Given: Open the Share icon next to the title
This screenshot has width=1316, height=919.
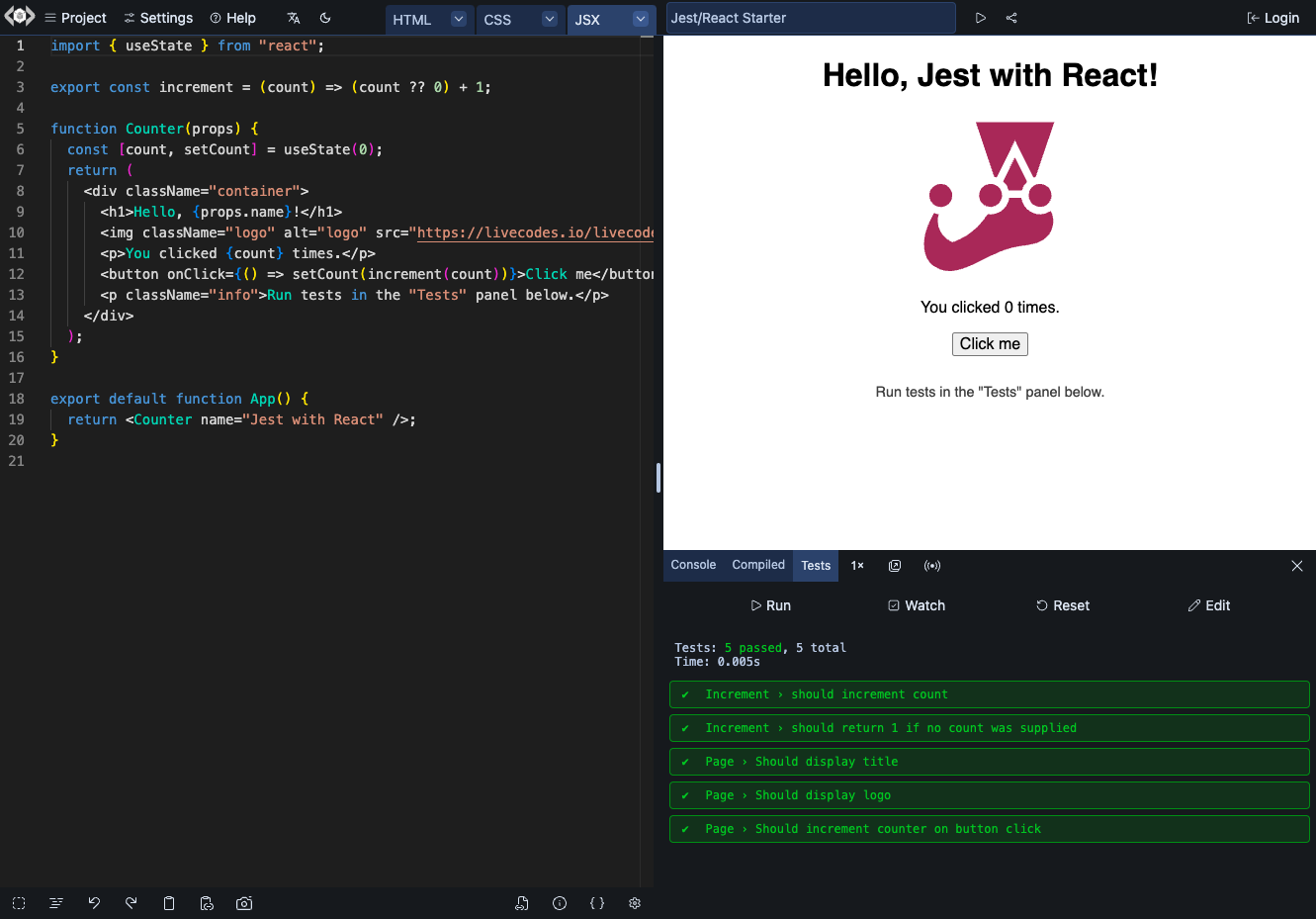Looking at the screenshot, I should [1011, 18].
